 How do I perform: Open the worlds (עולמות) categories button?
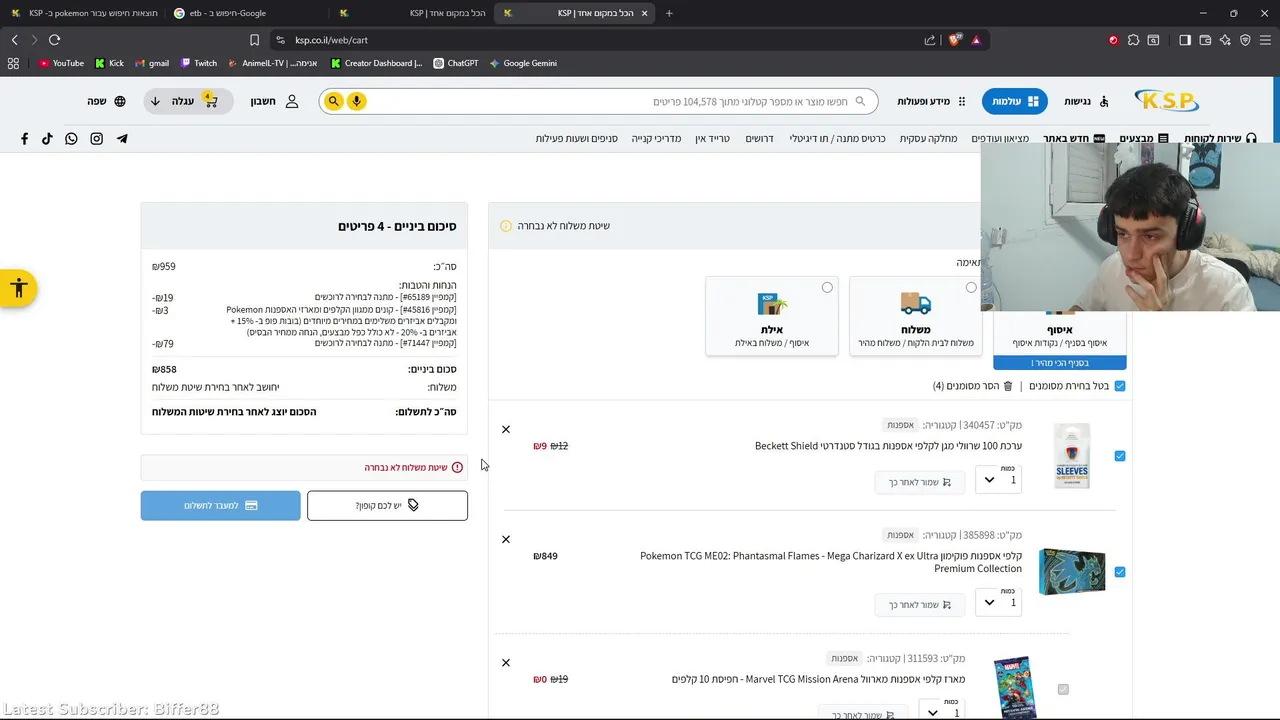[1014, 101]
